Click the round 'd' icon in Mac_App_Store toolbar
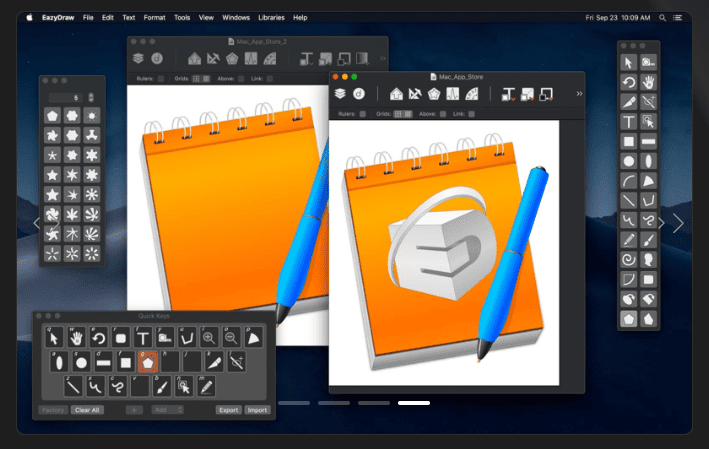709x449 pixels. click(359, 94)
